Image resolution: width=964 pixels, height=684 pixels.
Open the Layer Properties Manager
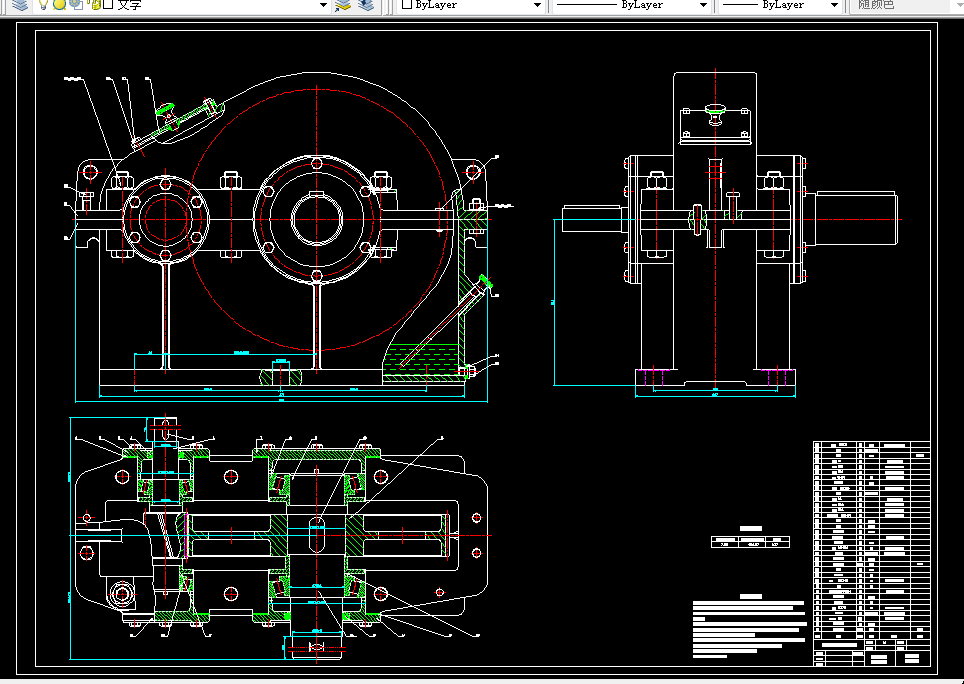pyautogui.click(x=20, y=5)
